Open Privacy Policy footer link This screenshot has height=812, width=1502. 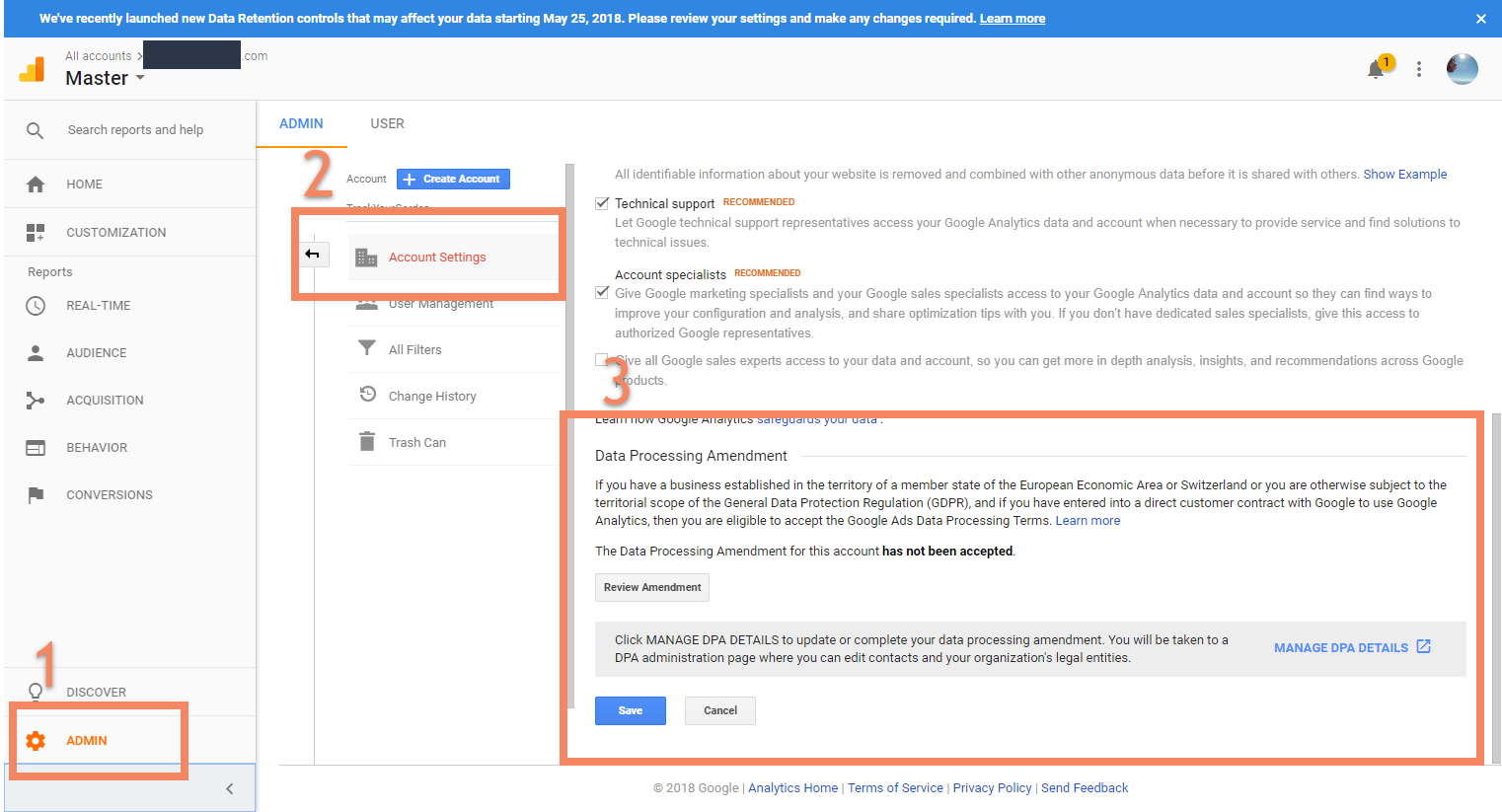[x=992, y=787]
